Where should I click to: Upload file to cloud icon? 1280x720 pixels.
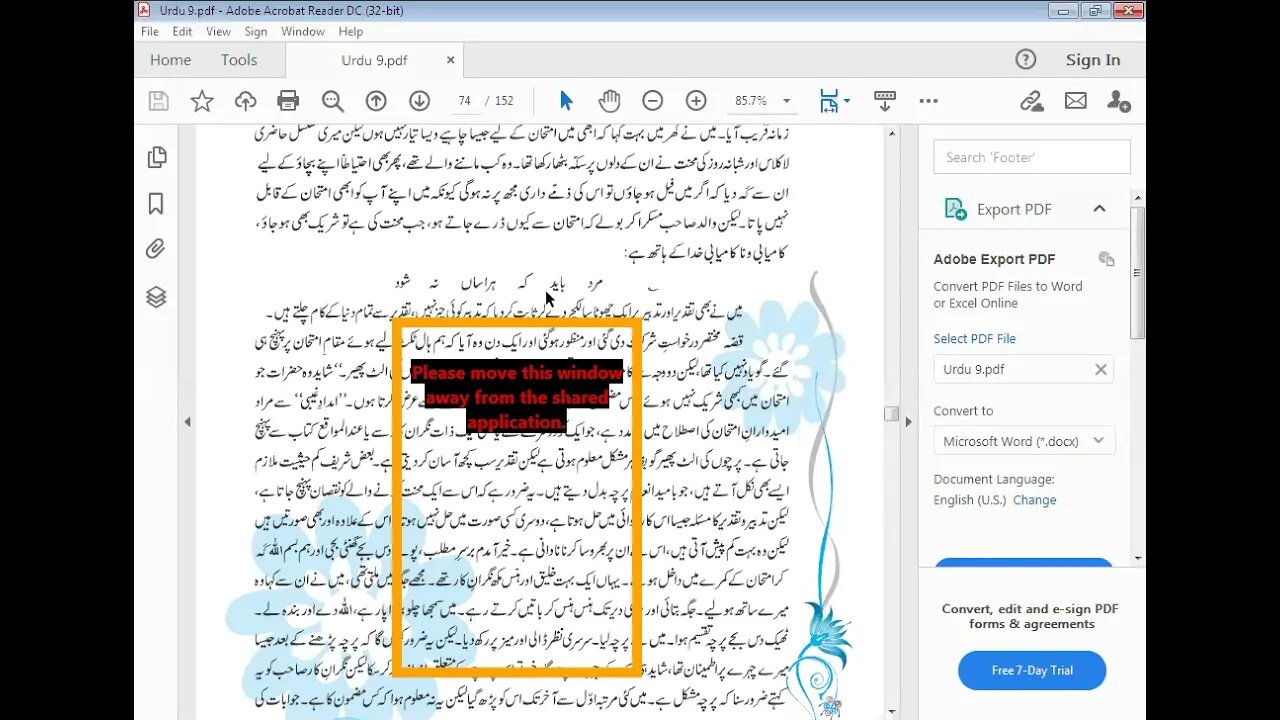click(245, 101)
